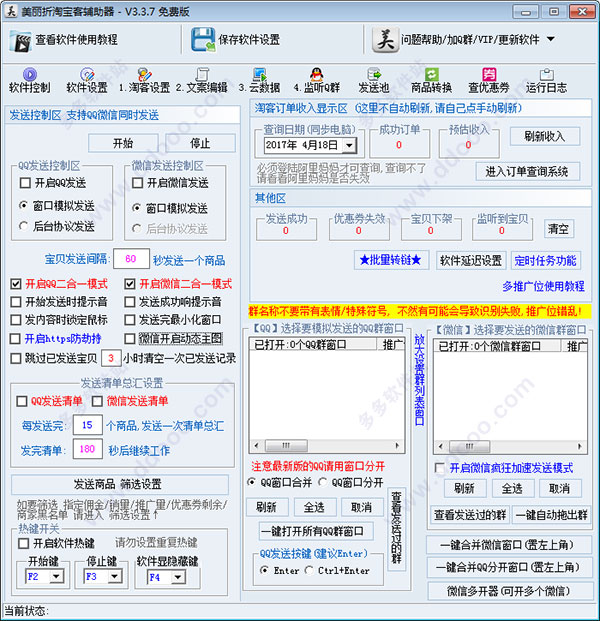Click the 每发送完 15 items input field
600x621 pixels.
pos(88,425)
